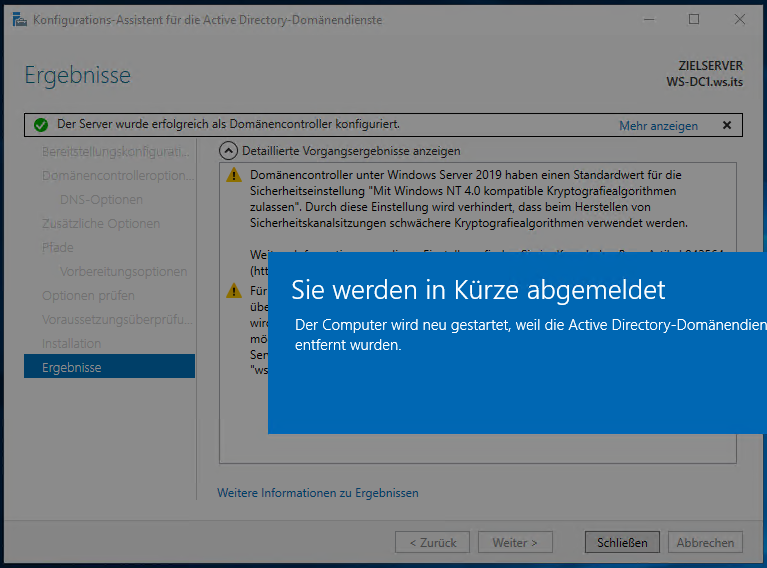
Task: Click the 'Schließen' button
Action: [622, 542]
